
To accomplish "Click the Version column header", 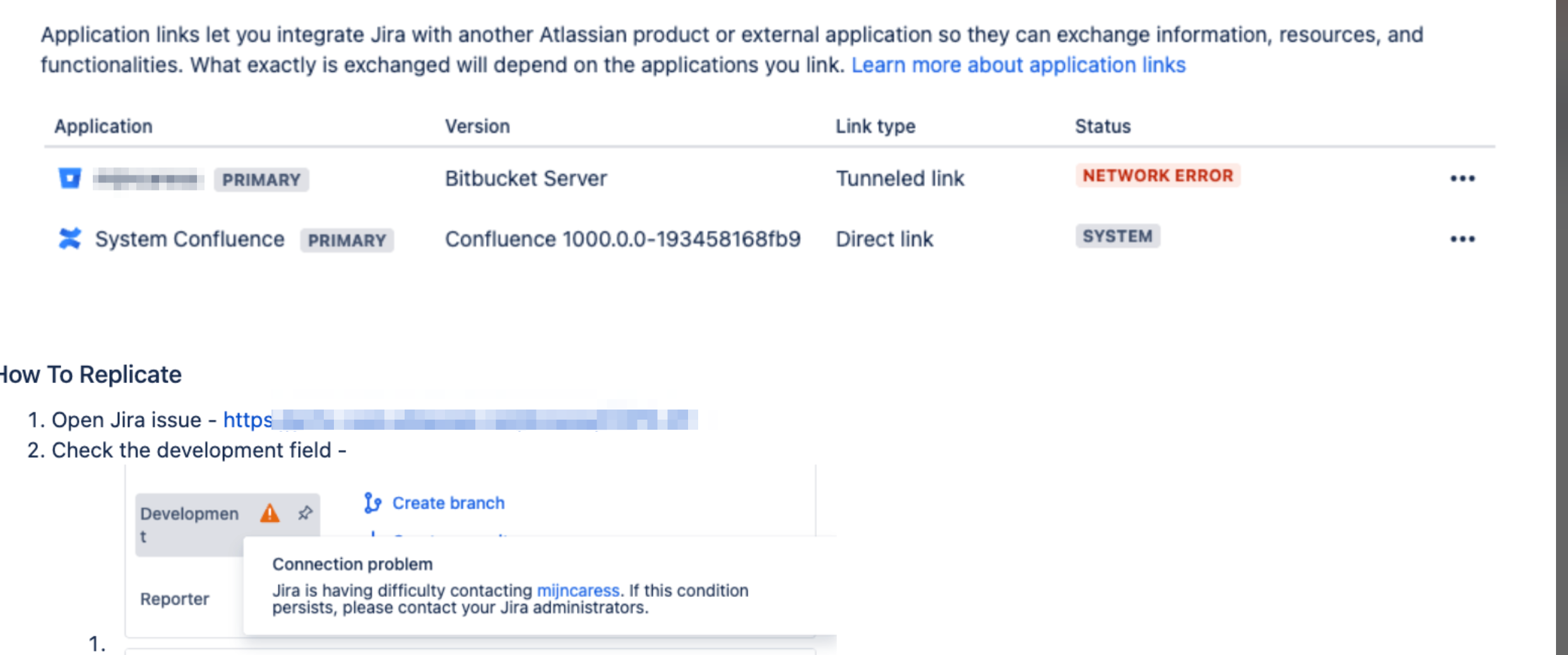I will [x=477, y=126].
